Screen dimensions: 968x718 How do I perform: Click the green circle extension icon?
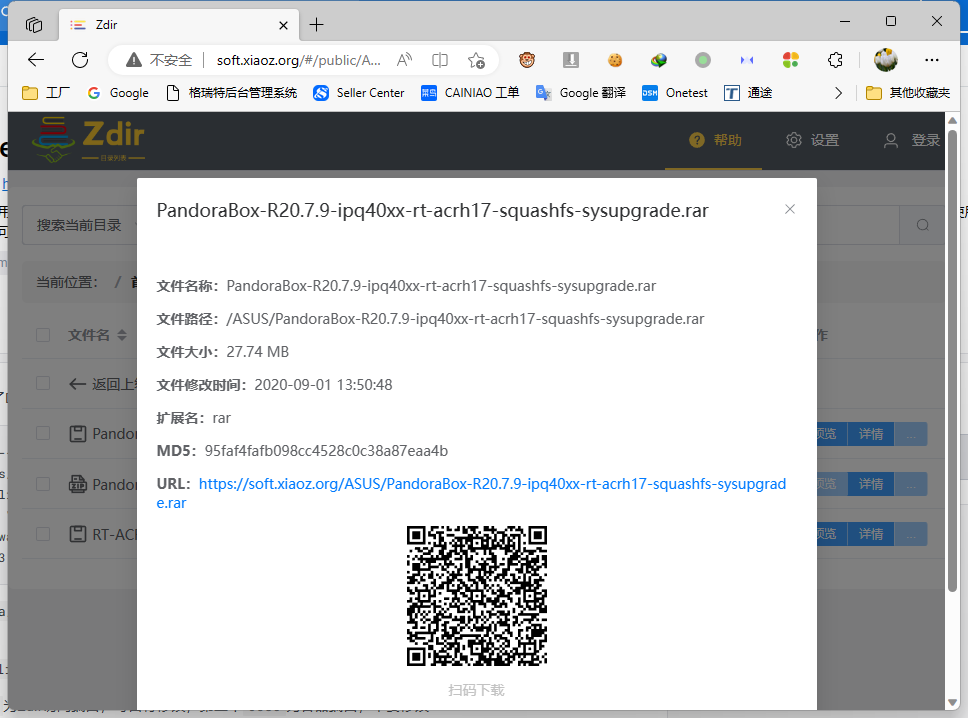tap(703, 60)
